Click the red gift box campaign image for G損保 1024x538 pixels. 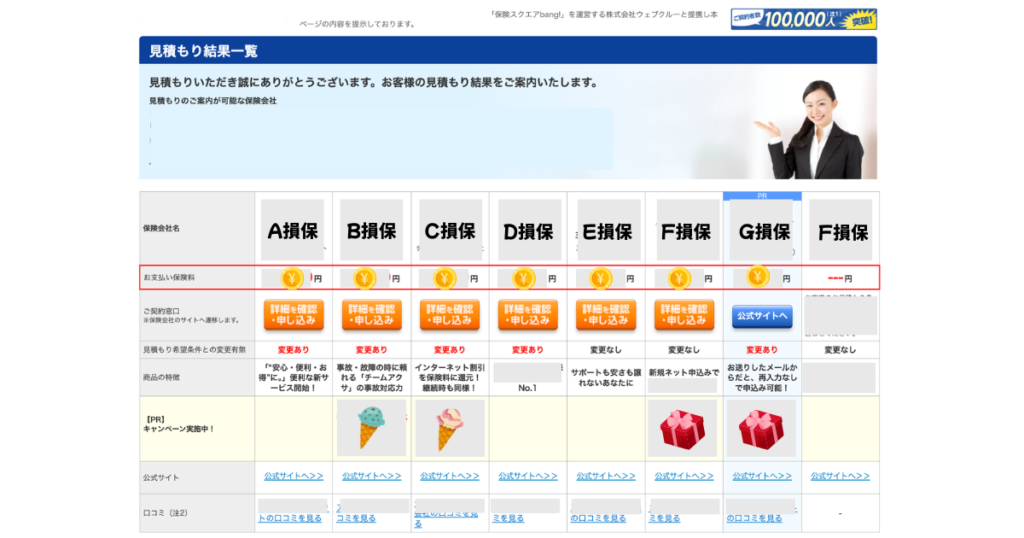(x=761, y=429)
